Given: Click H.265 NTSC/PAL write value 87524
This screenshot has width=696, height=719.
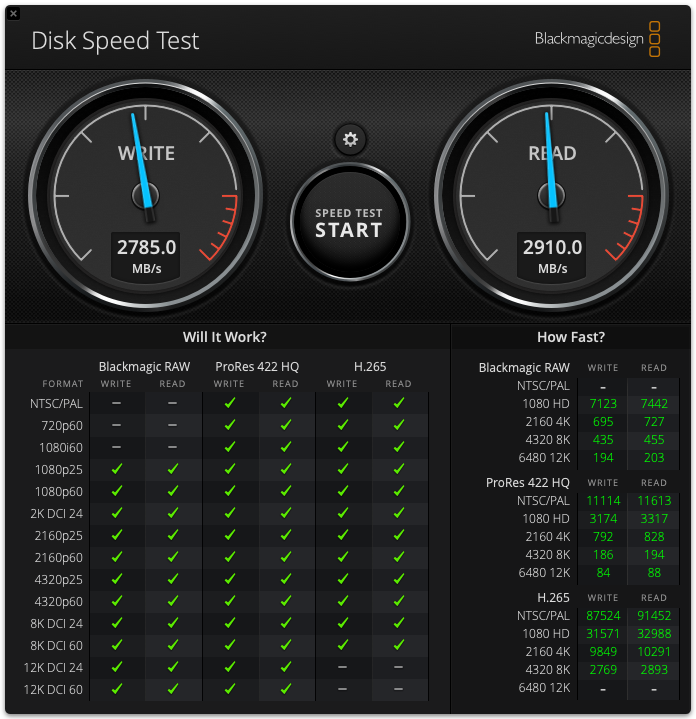Looking at the screenshot, I should 603,616.
